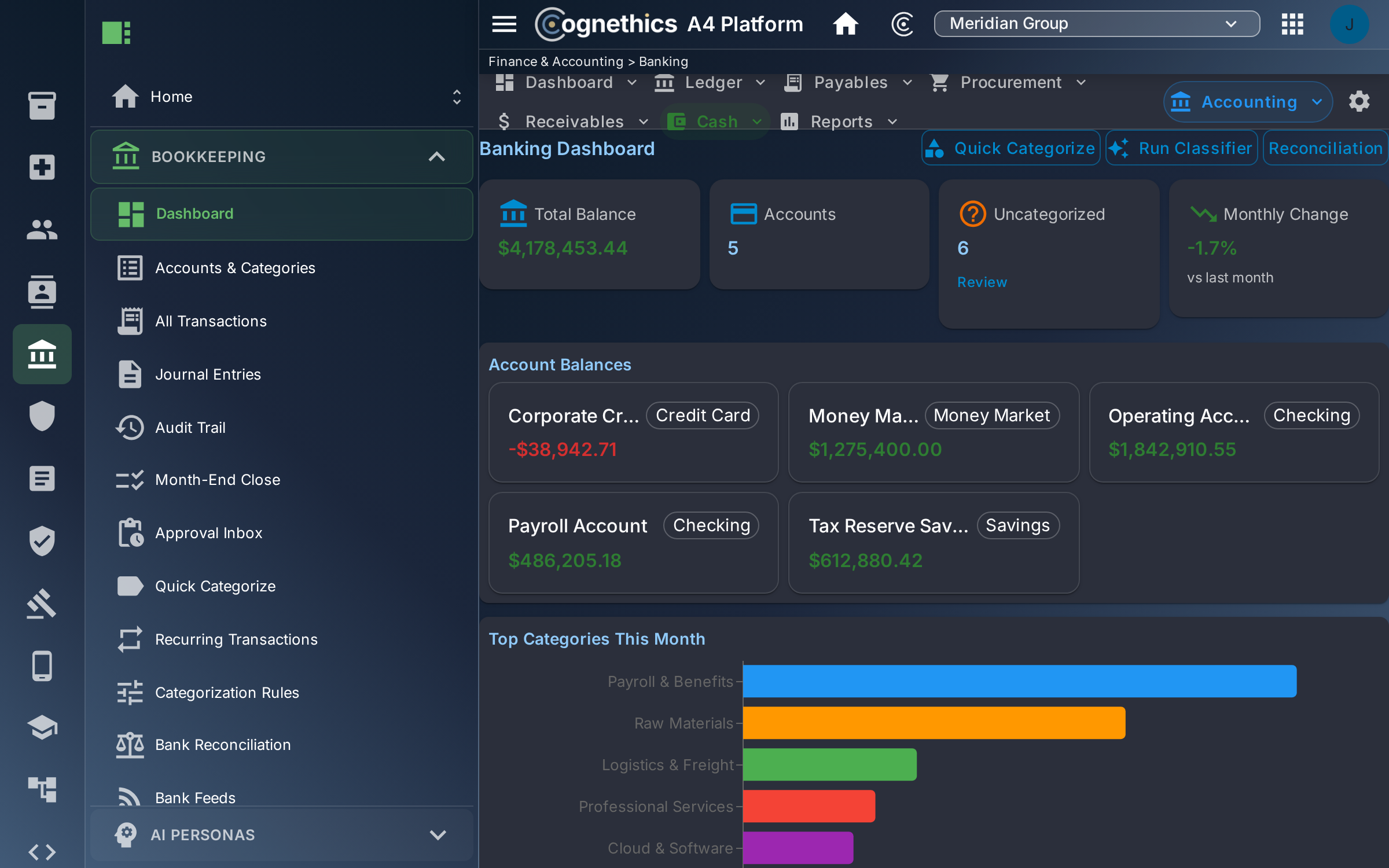Click the graduation cap icon in left rail

point(42,727)
